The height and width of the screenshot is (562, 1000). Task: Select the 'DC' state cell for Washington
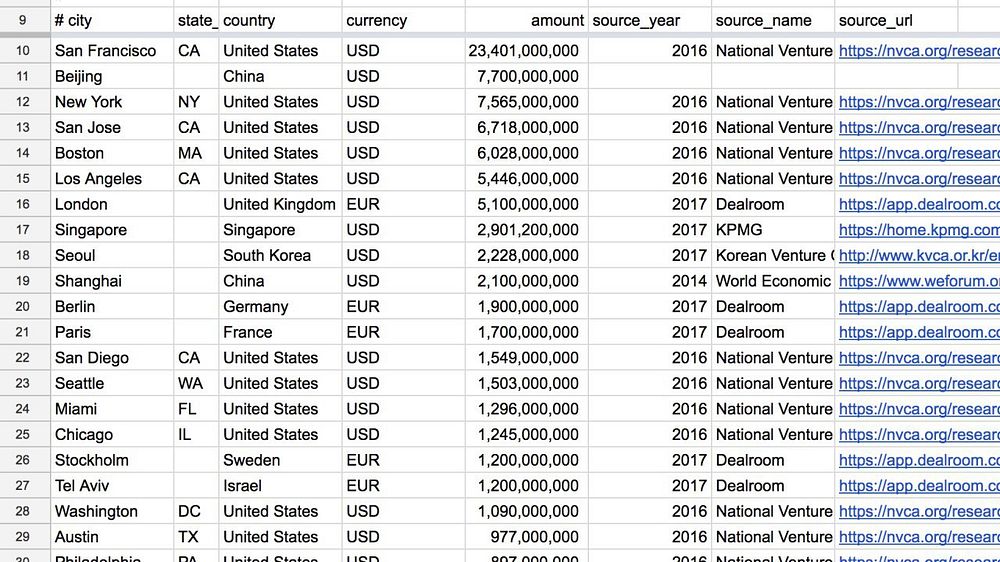195,511
